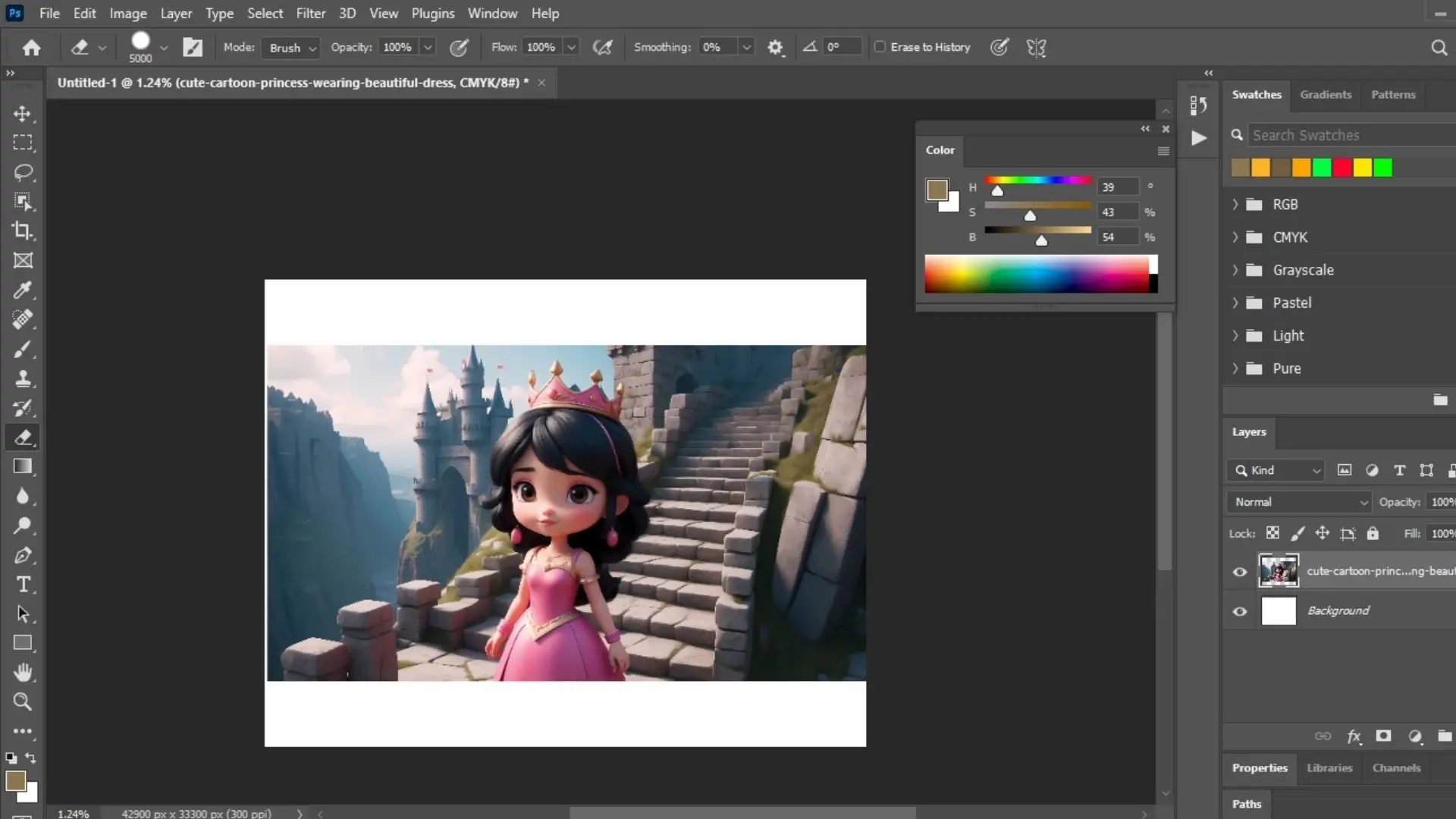Hide the cute-cartoon-princess layer
The image size is (1456, 819).
(1240, 572)
